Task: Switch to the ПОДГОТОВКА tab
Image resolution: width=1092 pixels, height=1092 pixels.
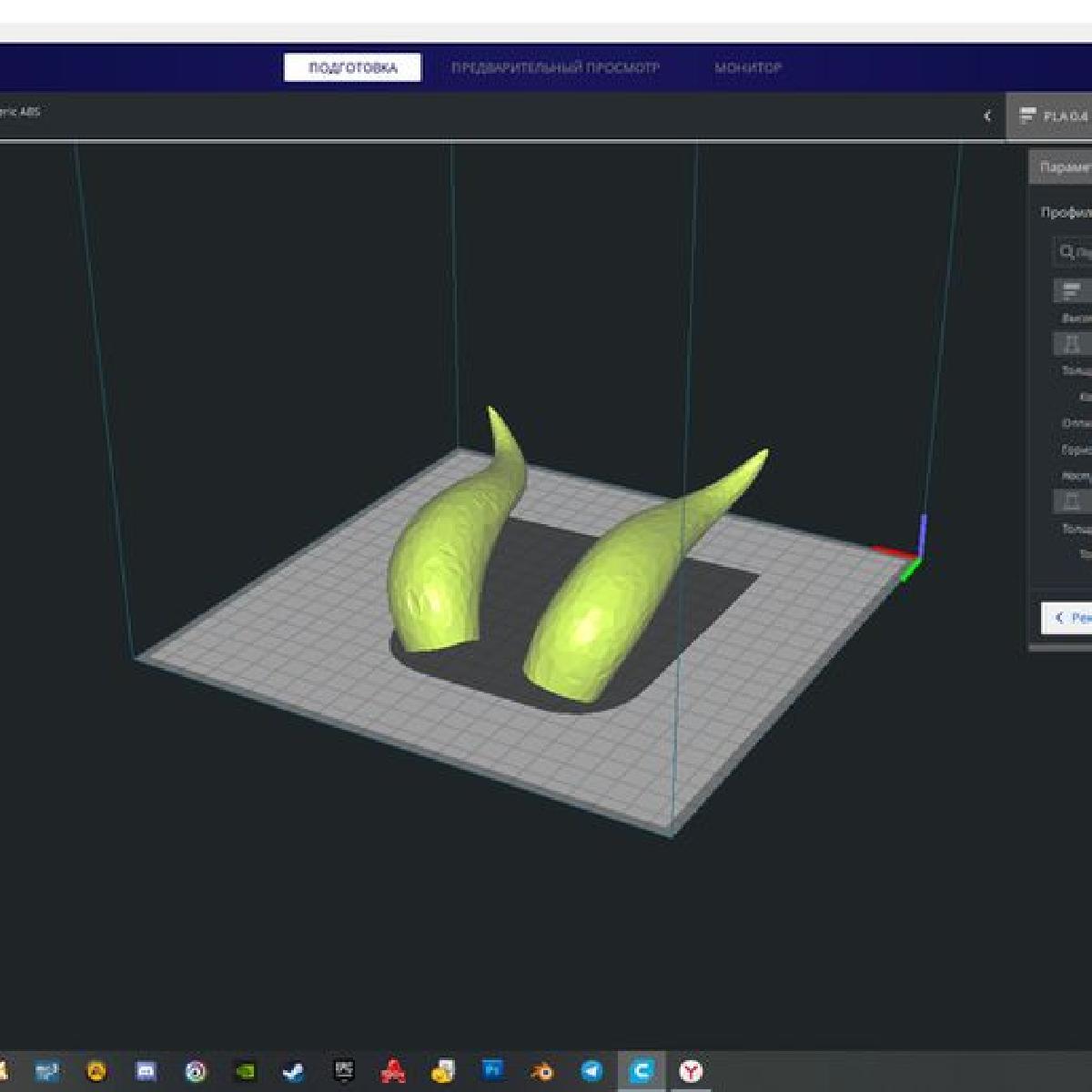Action: pos(352,67)
